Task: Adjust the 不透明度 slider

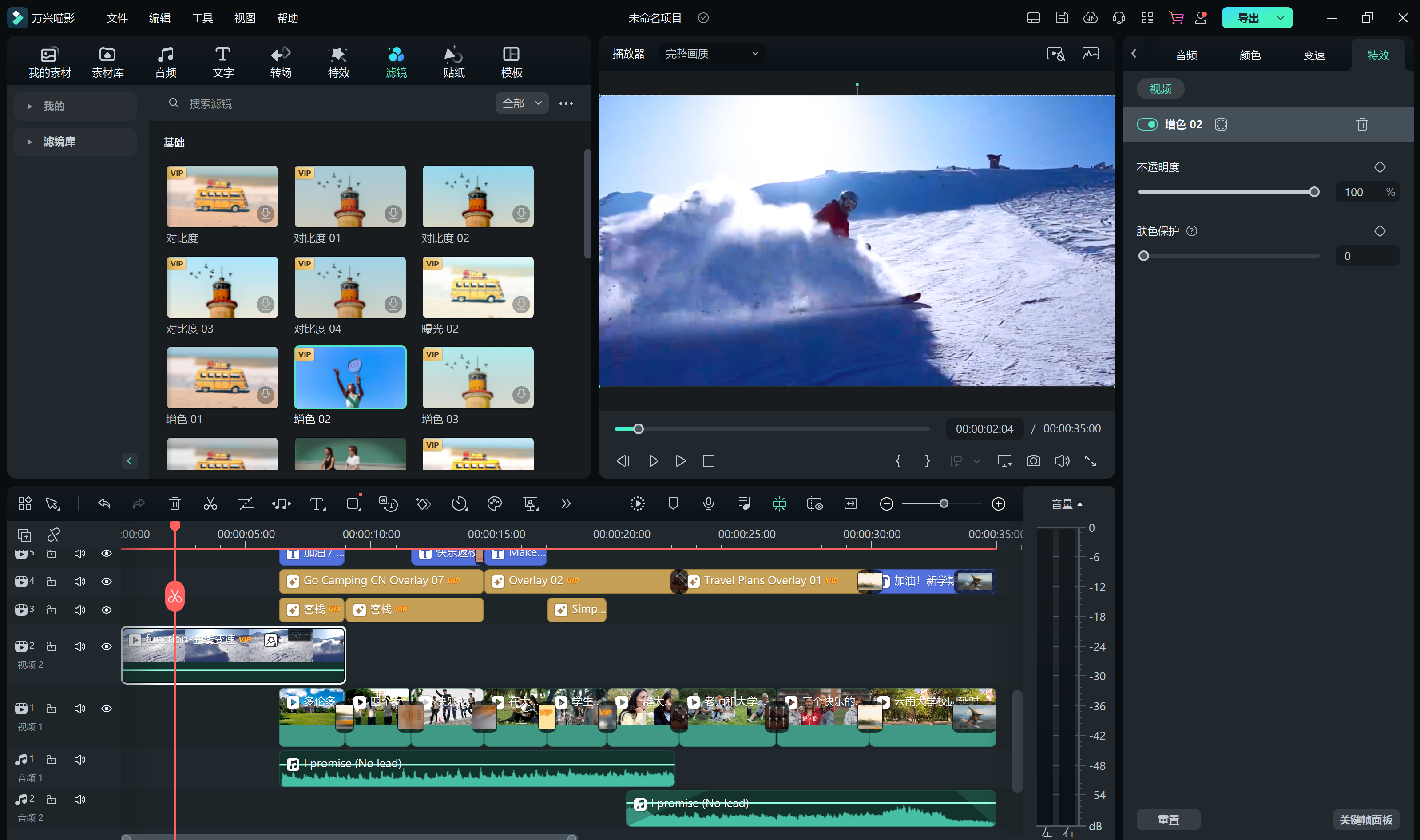Action: point(1228,192)
